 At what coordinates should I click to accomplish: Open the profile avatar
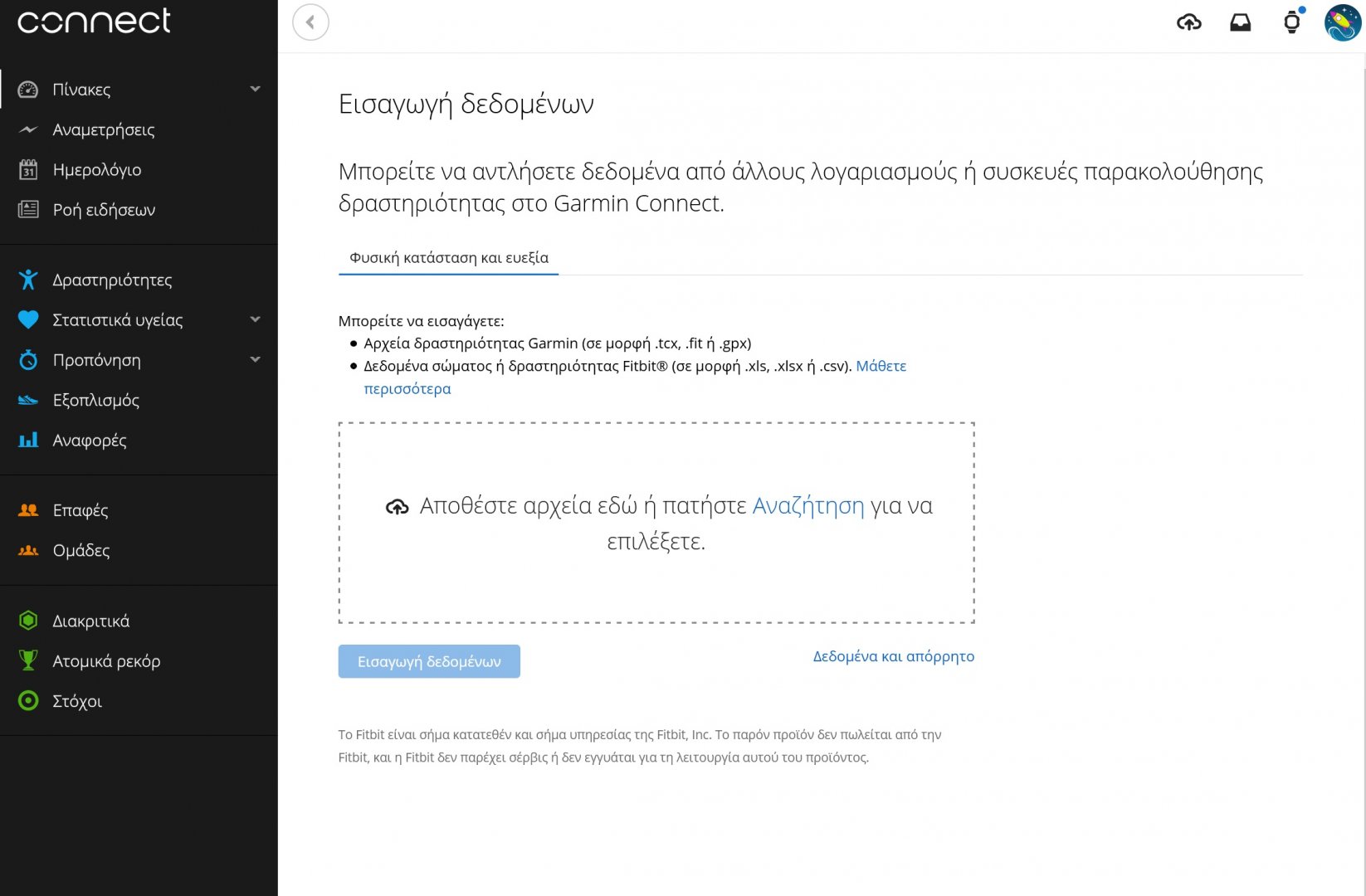click(1342, 22)
